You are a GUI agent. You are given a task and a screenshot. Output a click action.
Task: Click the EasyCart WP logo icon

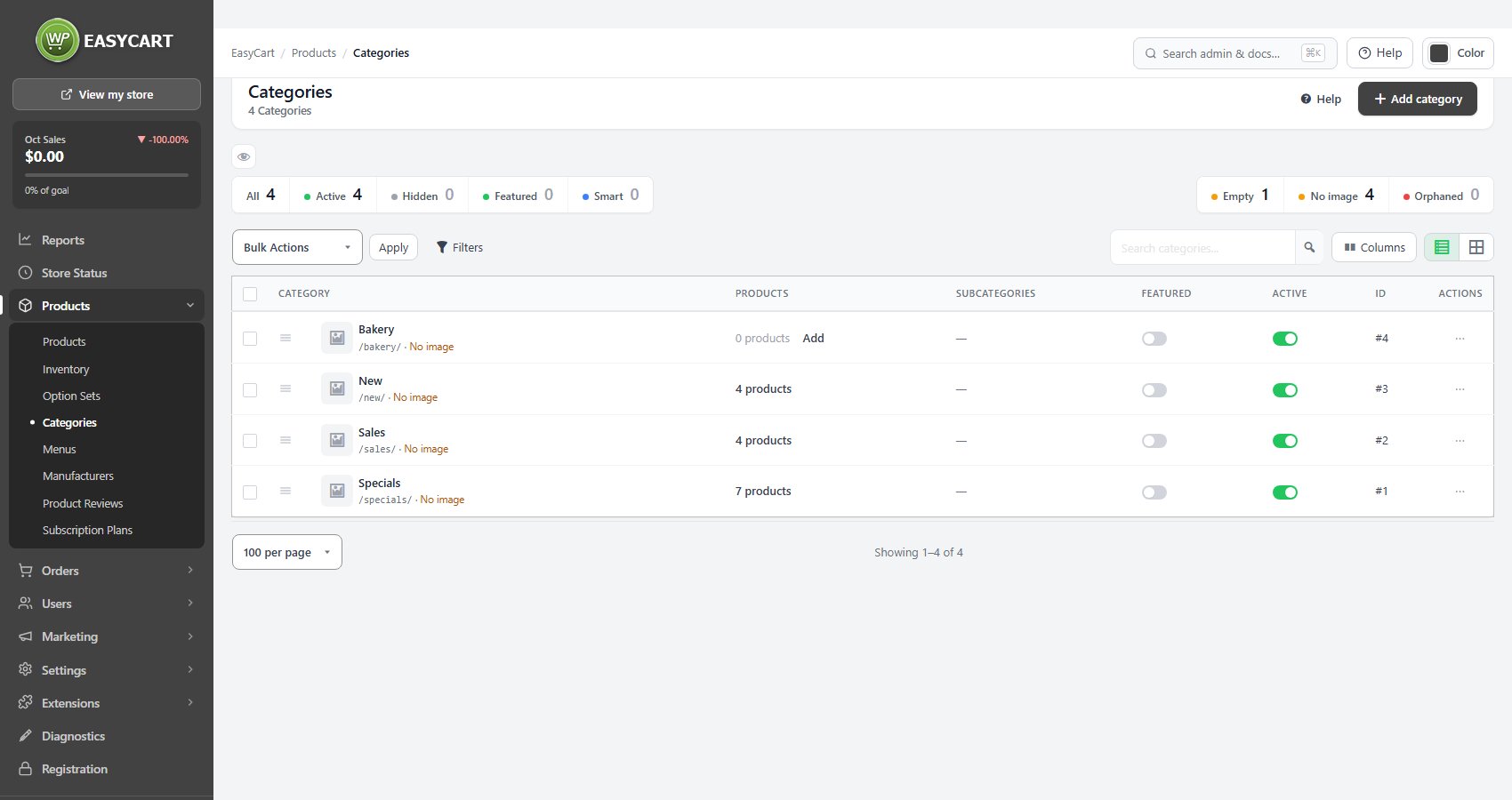coord(58,40)
